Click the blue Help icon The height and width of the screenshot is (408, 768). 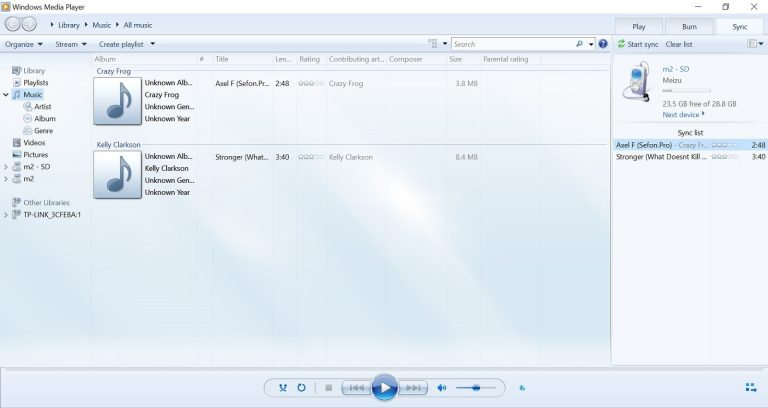coord(604,44)
